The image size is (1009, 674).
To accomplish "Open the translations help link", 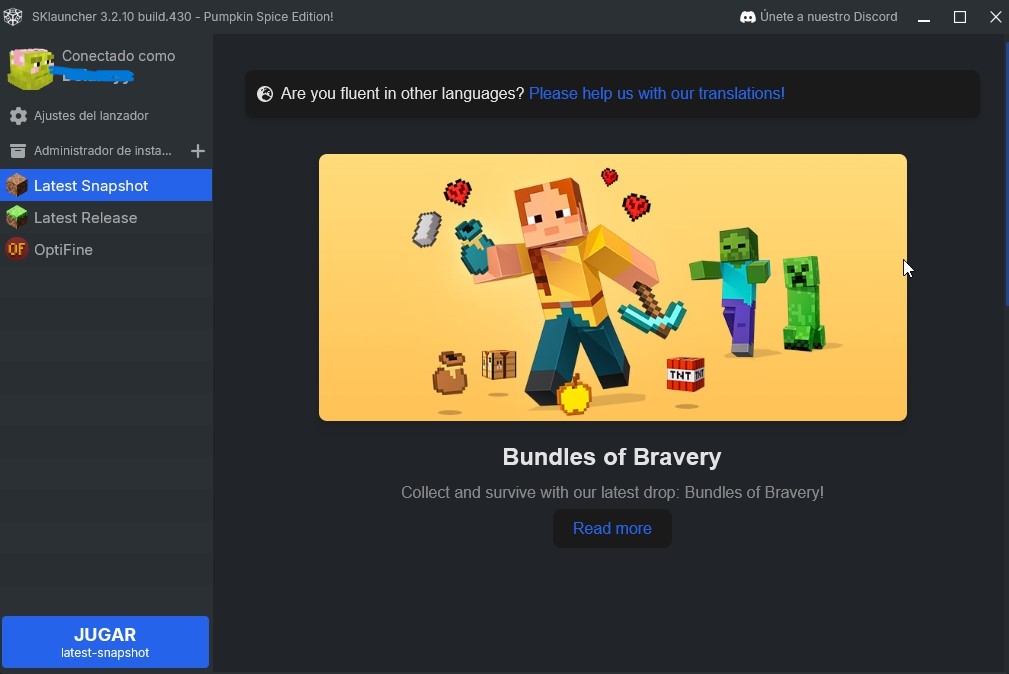I will pyautogui.click(x=657, y=93).
